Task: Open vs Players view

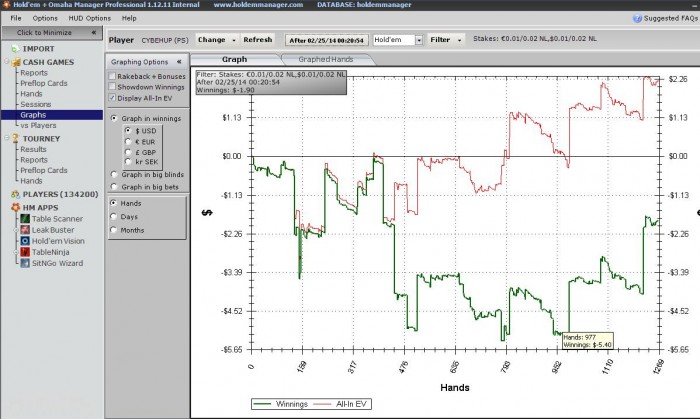Action: 38,125
